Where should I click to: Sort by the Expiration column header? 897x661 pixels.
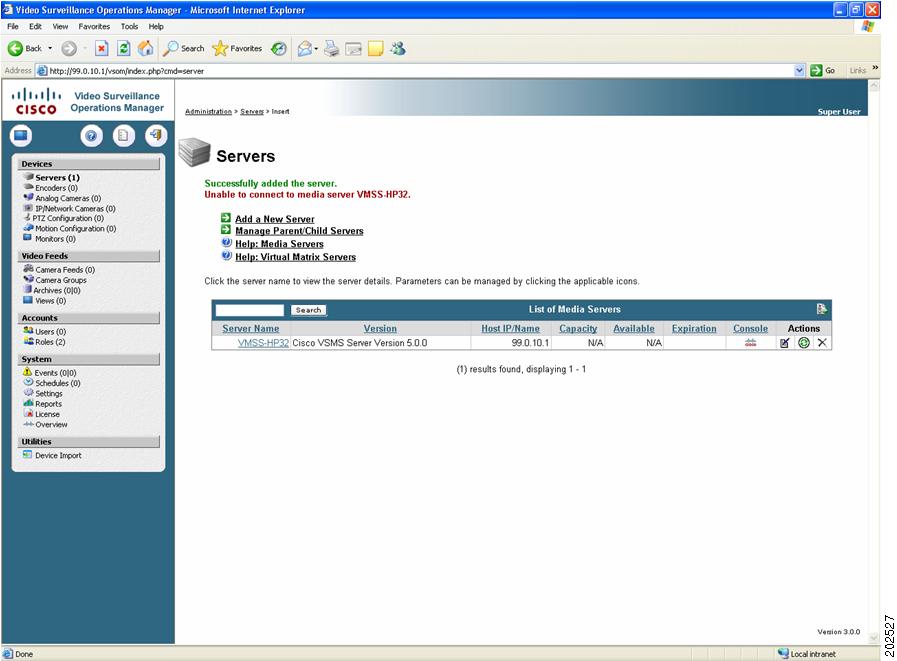click(x=694, y=328)
